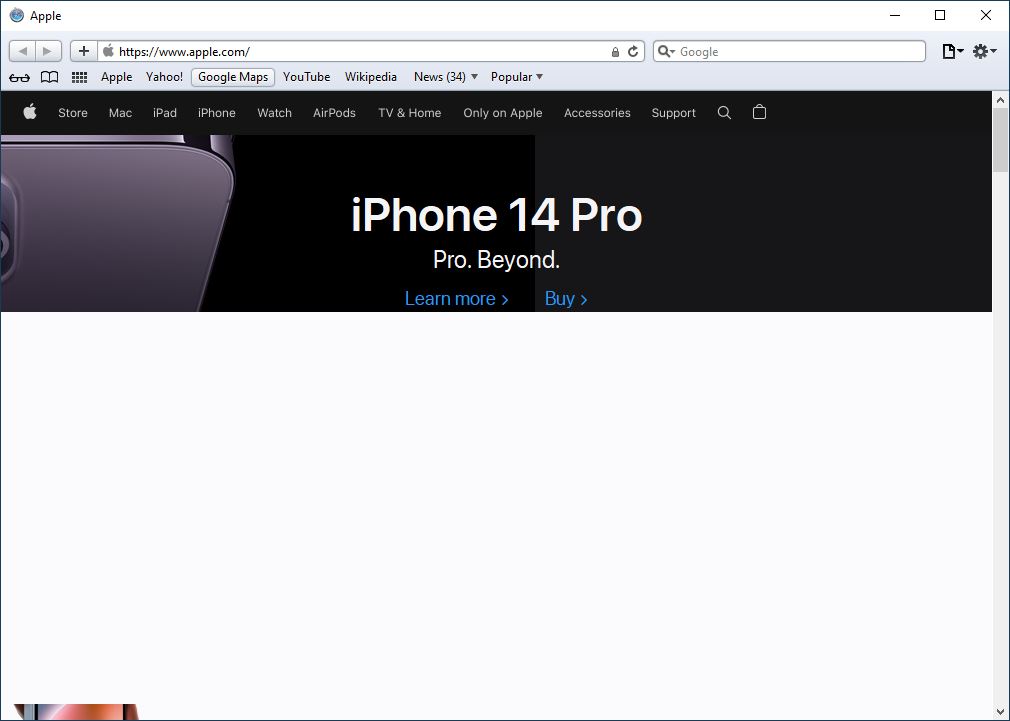The width and height of the screenshot is (1010, 721).
Task: Add bookmark with the plus button
Action: coord(84,51)
